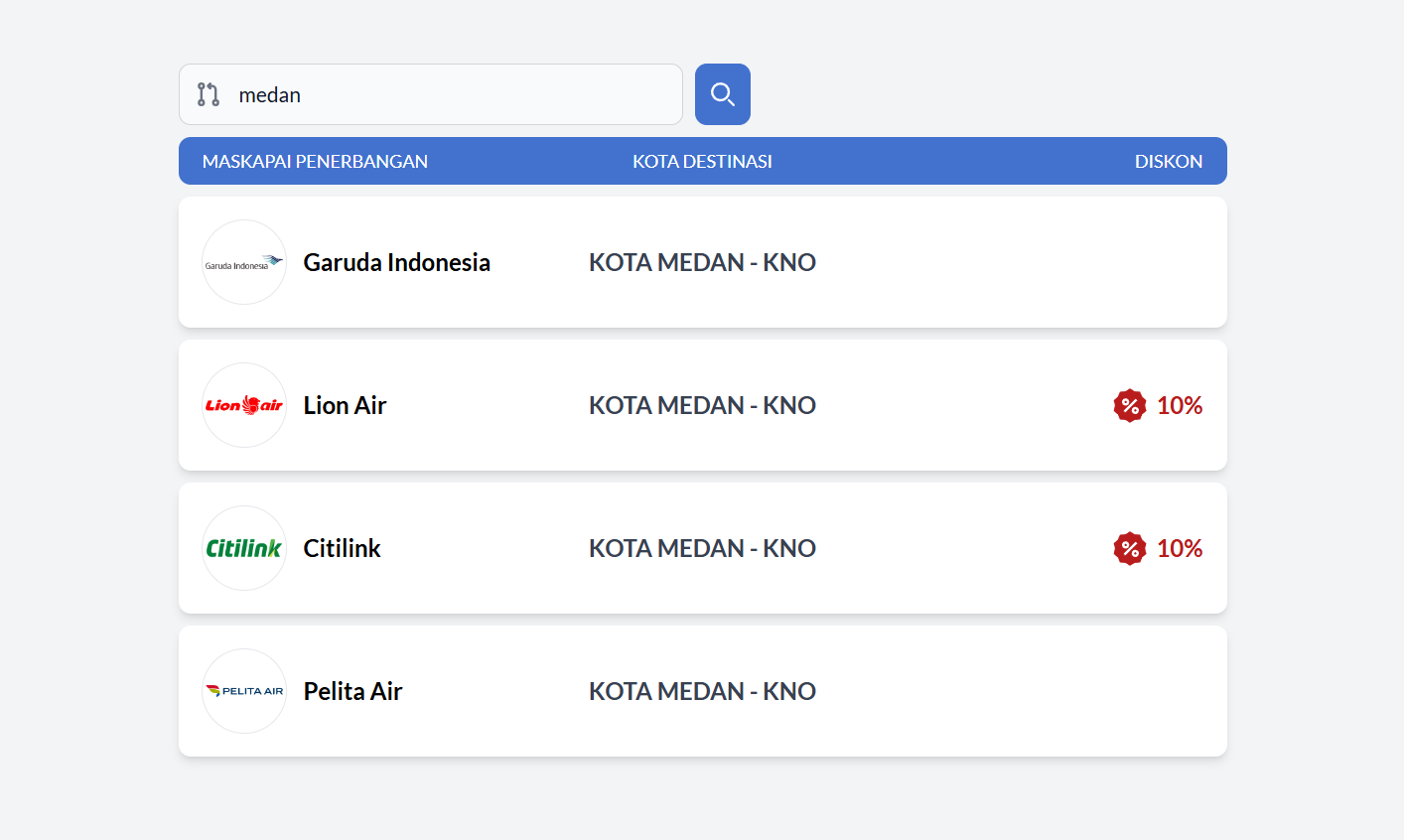1404x840 pixels.
Task: Click the KOTA DESTINASI column header
Action: coord(702,161)
